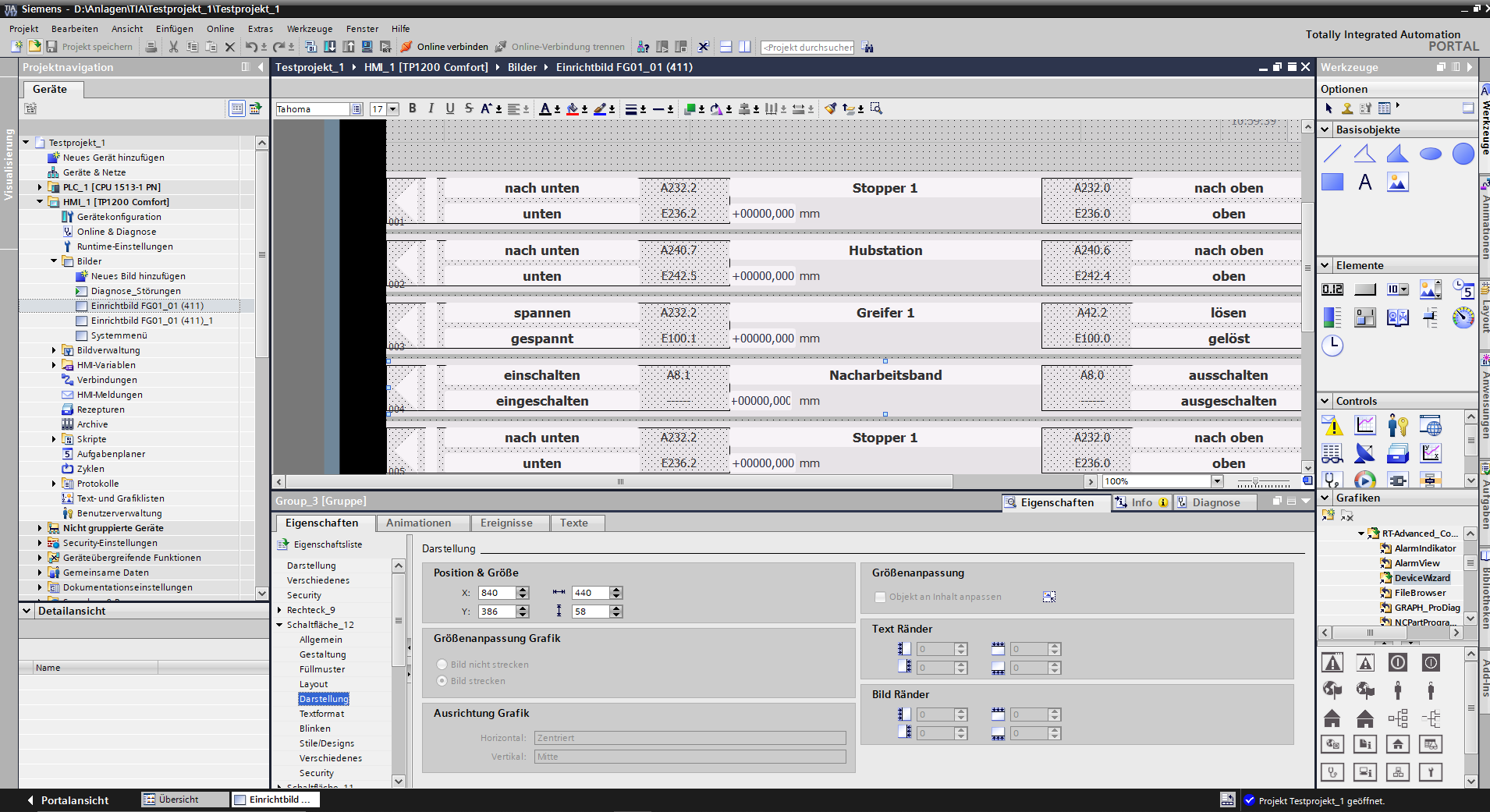This screenshot has height=812, width=1490.
Task: Click the redo arrow icon
Action: point(278,47)
